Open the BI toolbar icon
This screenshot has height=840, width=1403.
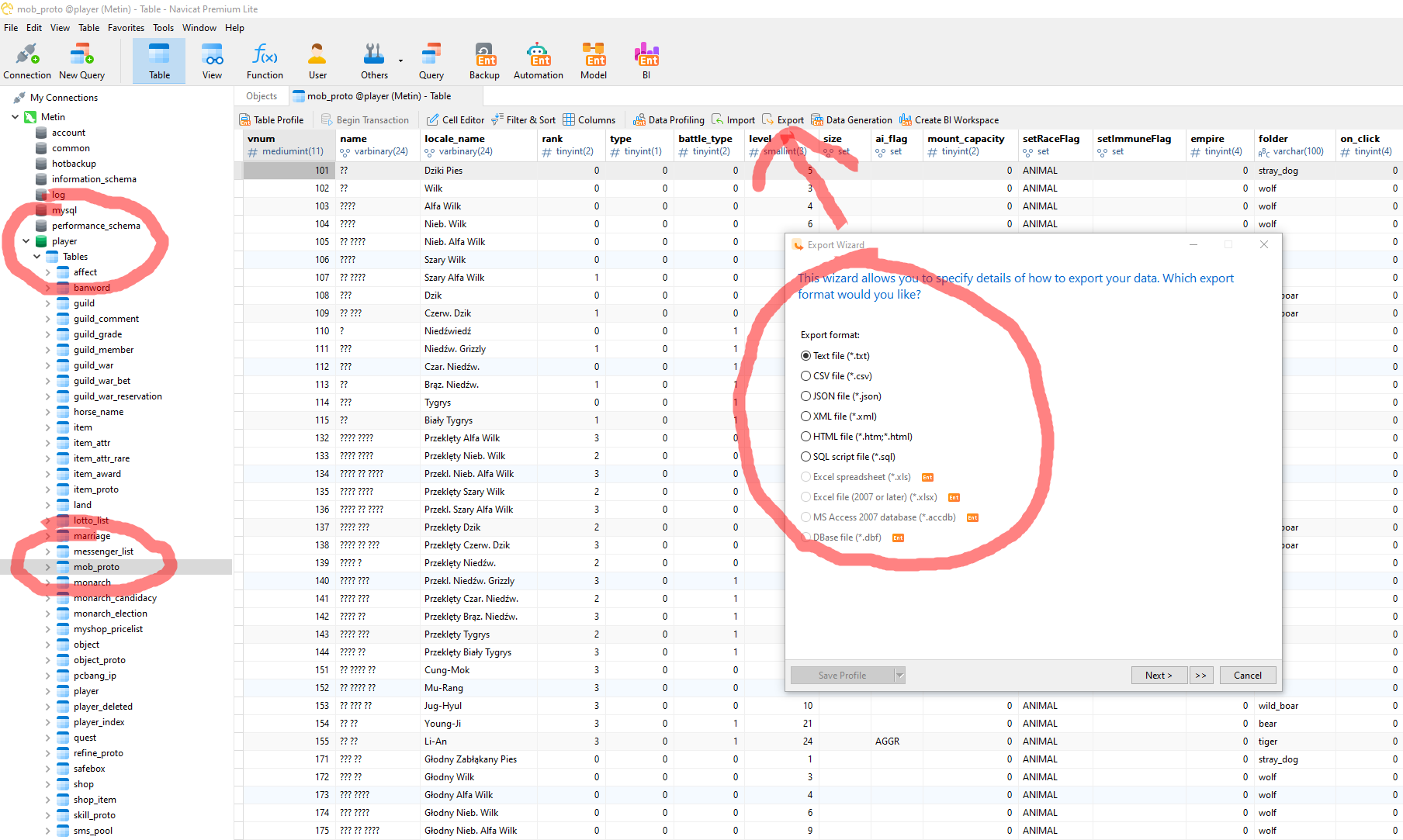[x=646, y=61]
